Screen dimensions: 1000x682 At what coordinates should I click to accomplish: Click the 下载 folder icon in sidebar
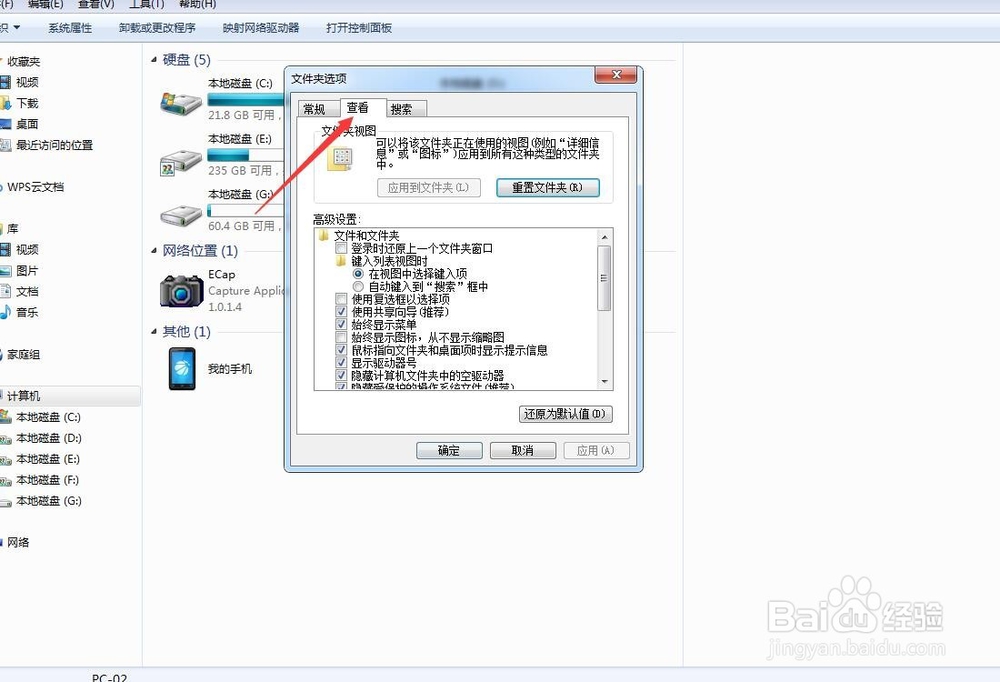5,103
